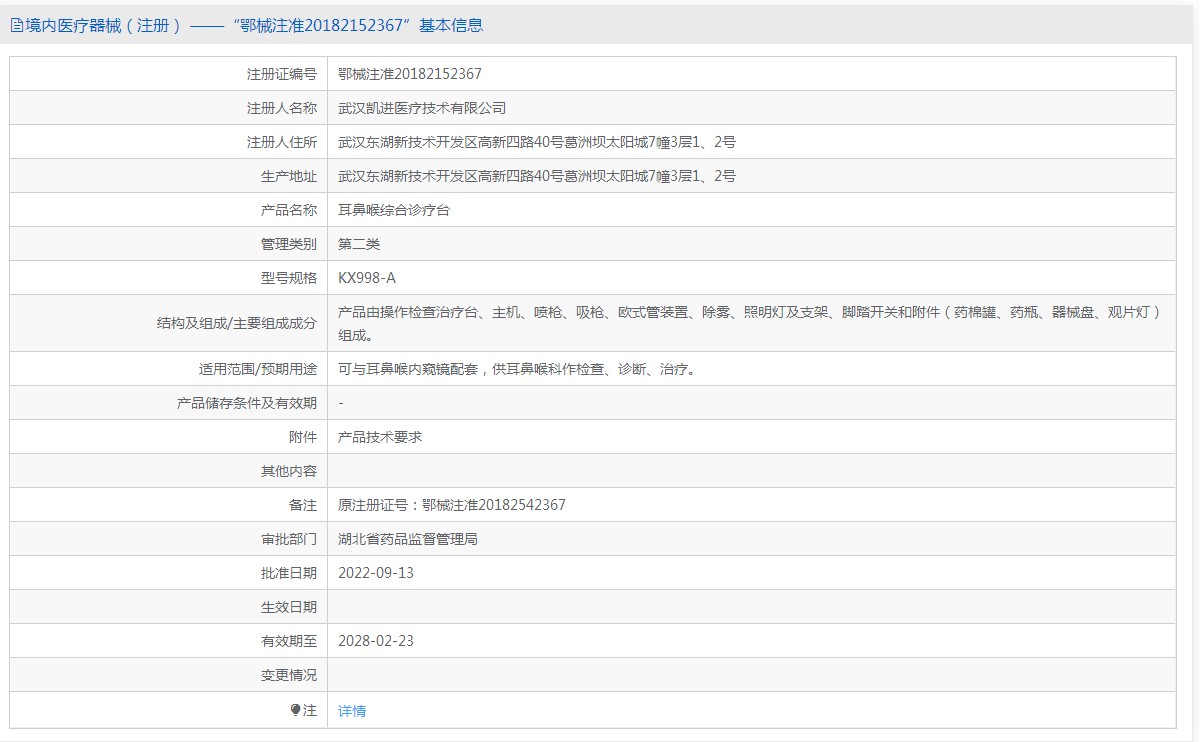Viewport: 1200px width, 742px height.
Task: Click the 生效日期 label
Action: tap(289, 607)
